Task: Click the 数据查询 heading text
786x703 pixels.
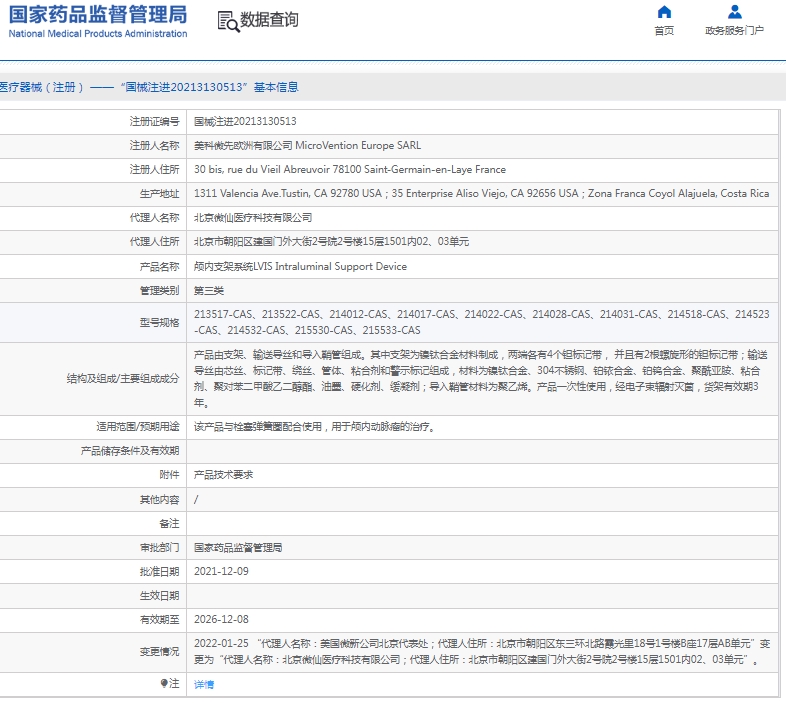Action: click(x=269, y=20)
